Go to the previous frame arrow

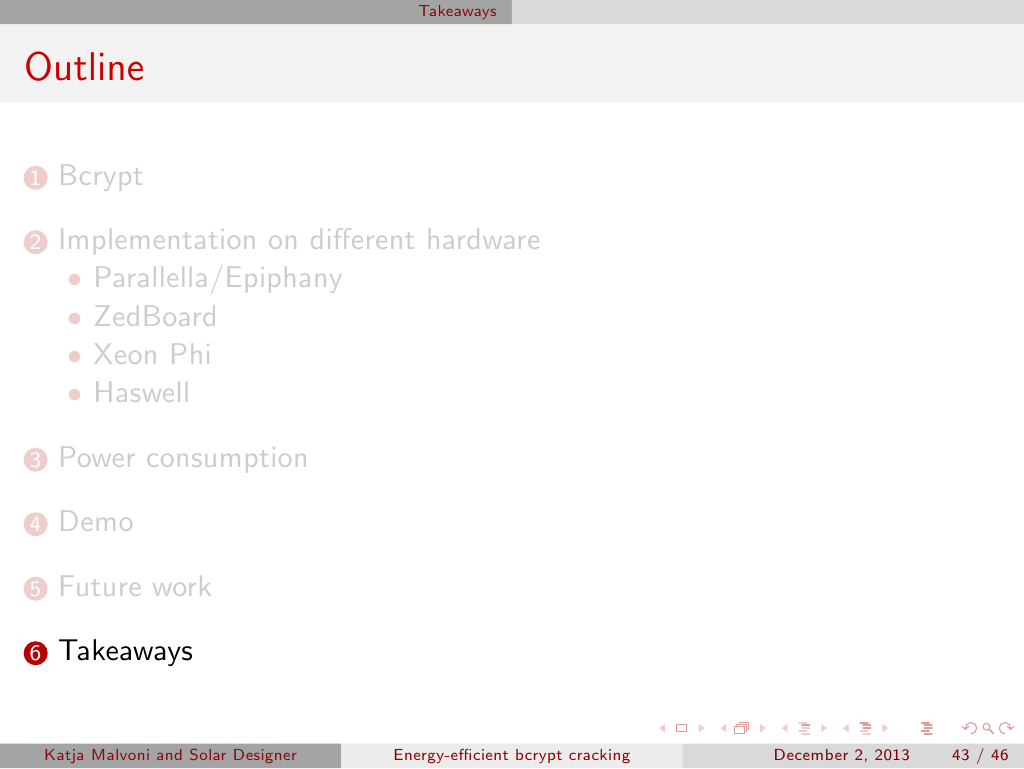click(724, 728)
